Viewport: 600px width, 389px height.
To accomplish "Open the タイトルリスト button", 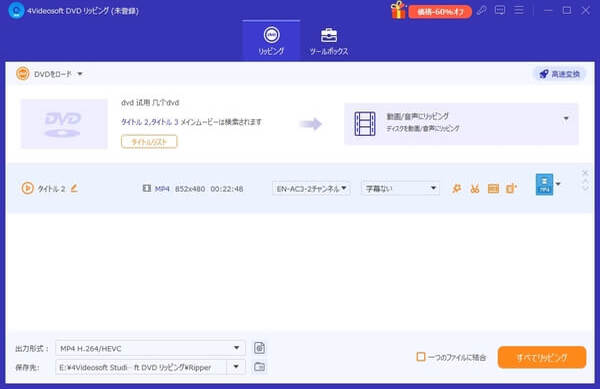I will coord(149,142).
